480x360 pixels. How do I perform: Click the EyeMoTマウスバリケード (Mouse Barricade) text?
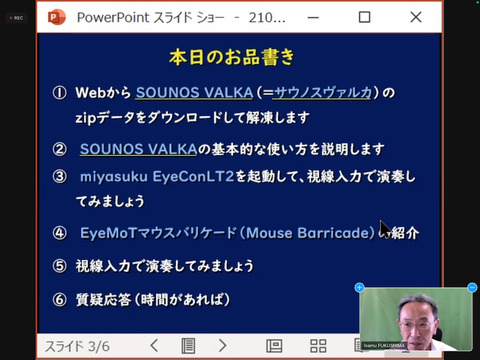coord(228,233)
